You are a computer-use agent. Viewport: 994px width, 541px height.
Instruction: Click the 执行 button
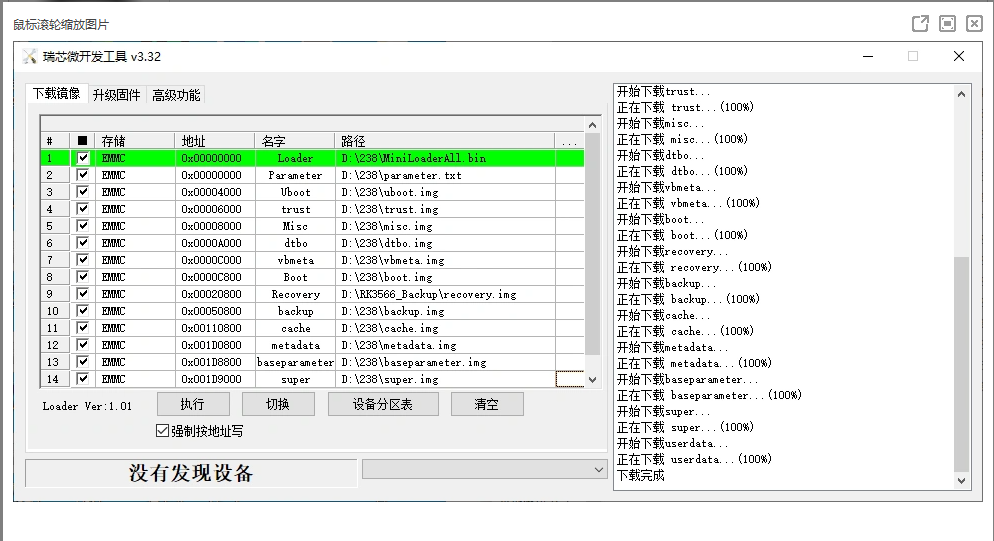click(193, 404)
